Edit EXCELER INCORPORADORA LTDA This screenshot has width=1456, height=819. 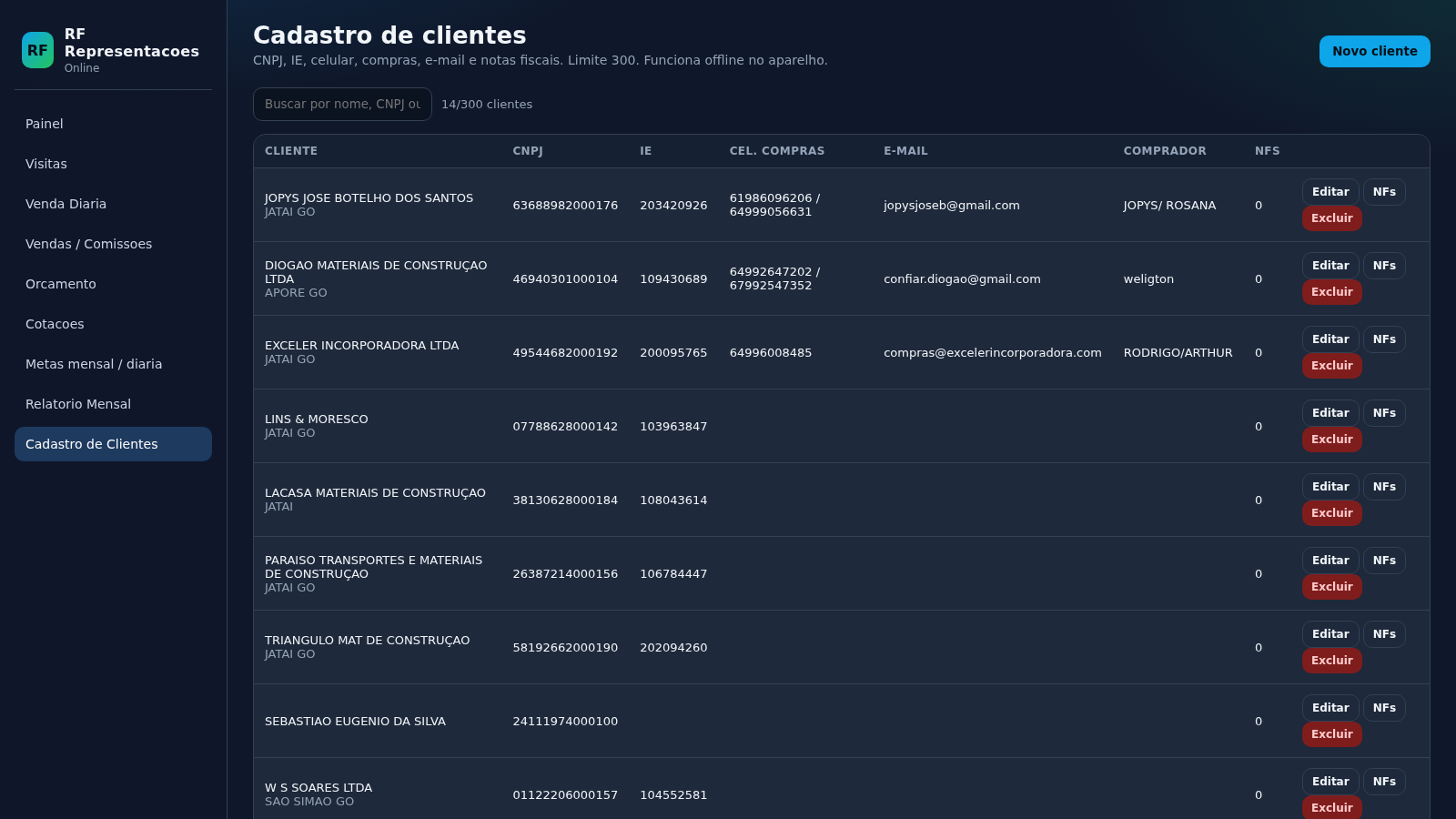point(1330,339)
